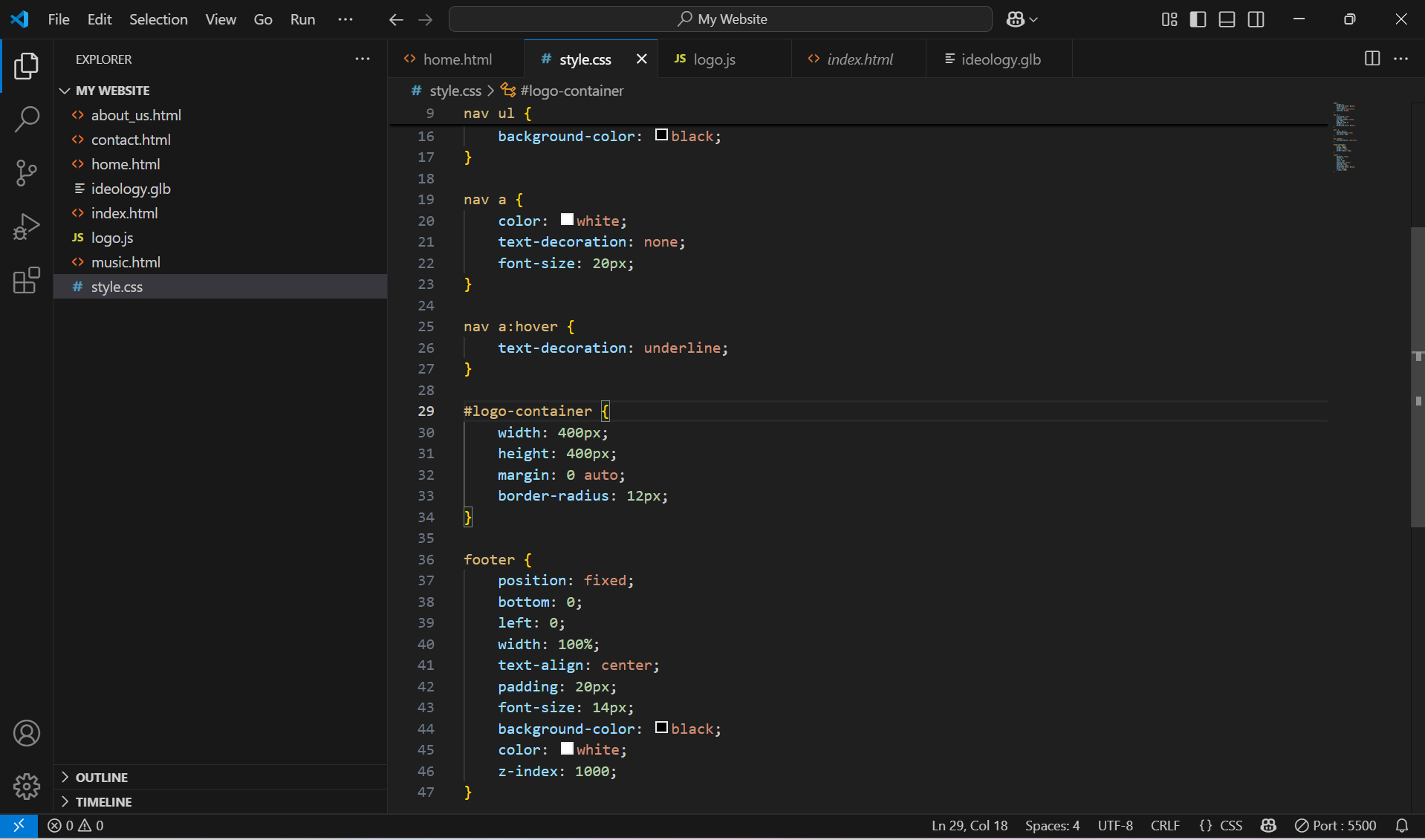Screen dimensions: 1425x840
Task: Open editor More Actions ellipsis
Action: 1400,58
